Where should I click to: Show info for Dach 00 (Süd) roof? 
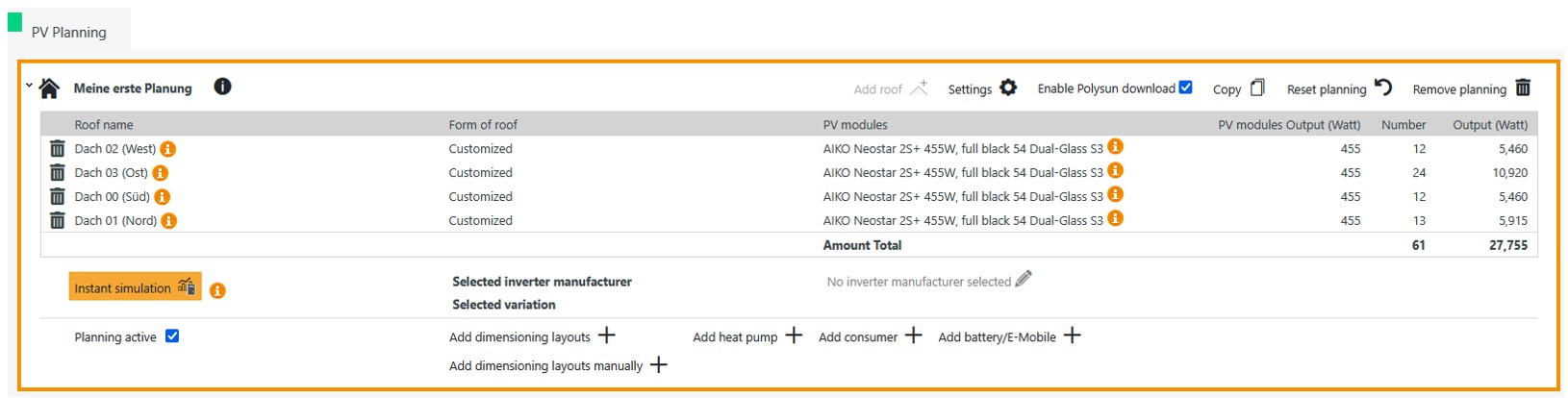(x=163, y=197)
